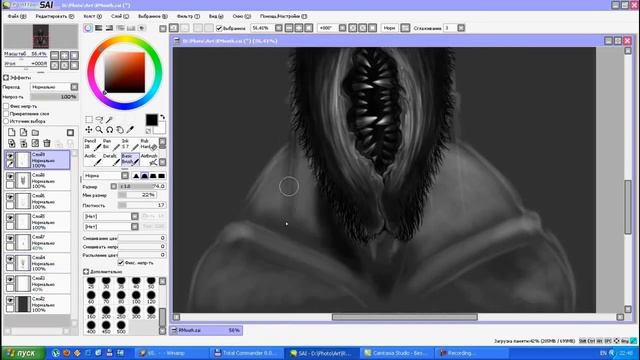The width and height of the screenshot is (640, 360).
Task: Delete the selected layer with trash icon
Action: (x=47, y=143)
